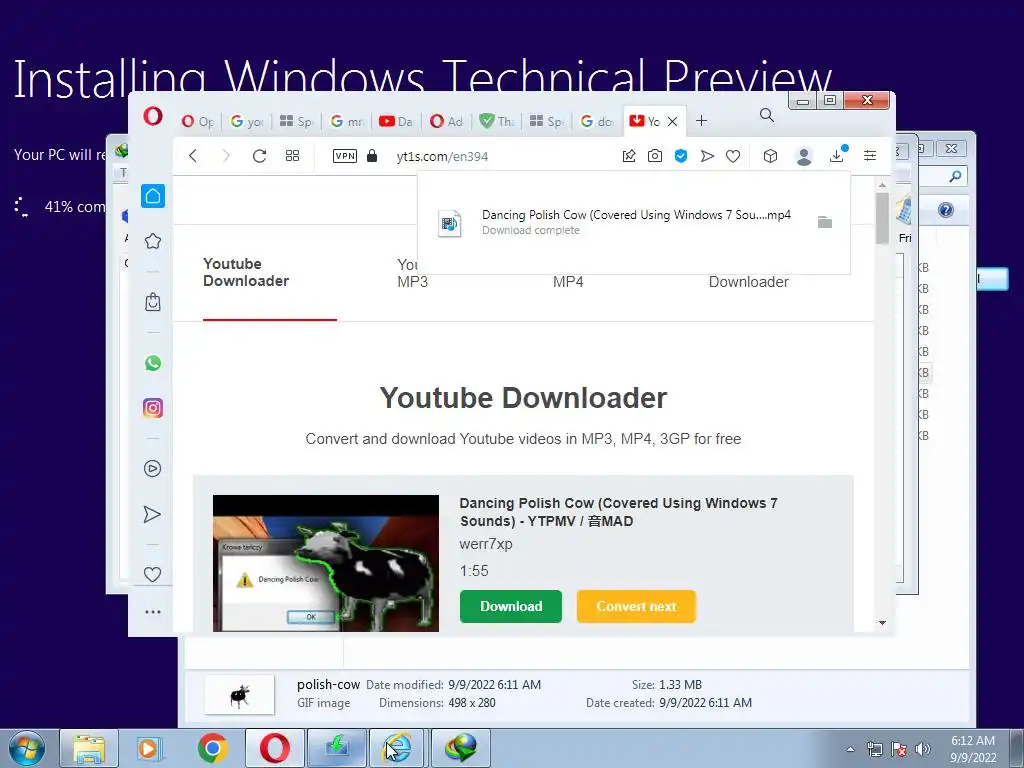Click the polish-cow GIF preview thumbnail in Explorer
The image size is (1024, 768).
pyautogui.click(x=240, y=695)
